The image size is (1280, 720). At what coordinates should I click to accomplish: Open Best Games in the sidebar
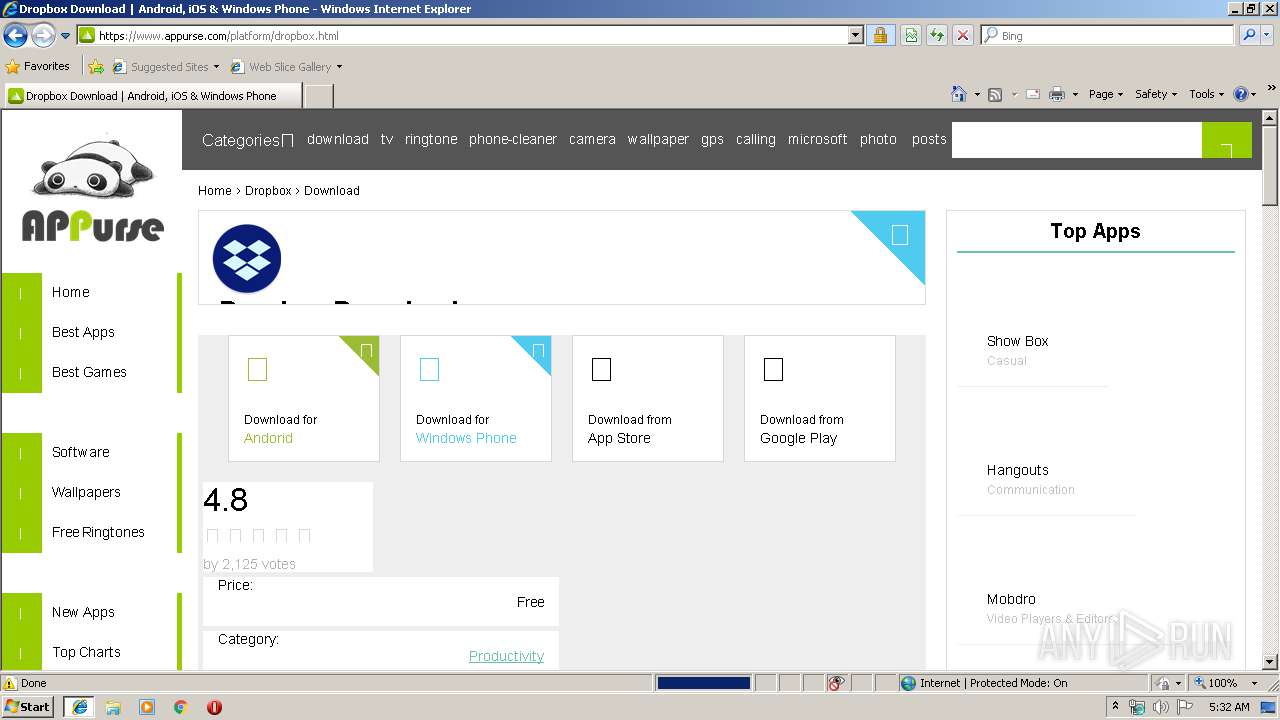click(x=89, y=372)
